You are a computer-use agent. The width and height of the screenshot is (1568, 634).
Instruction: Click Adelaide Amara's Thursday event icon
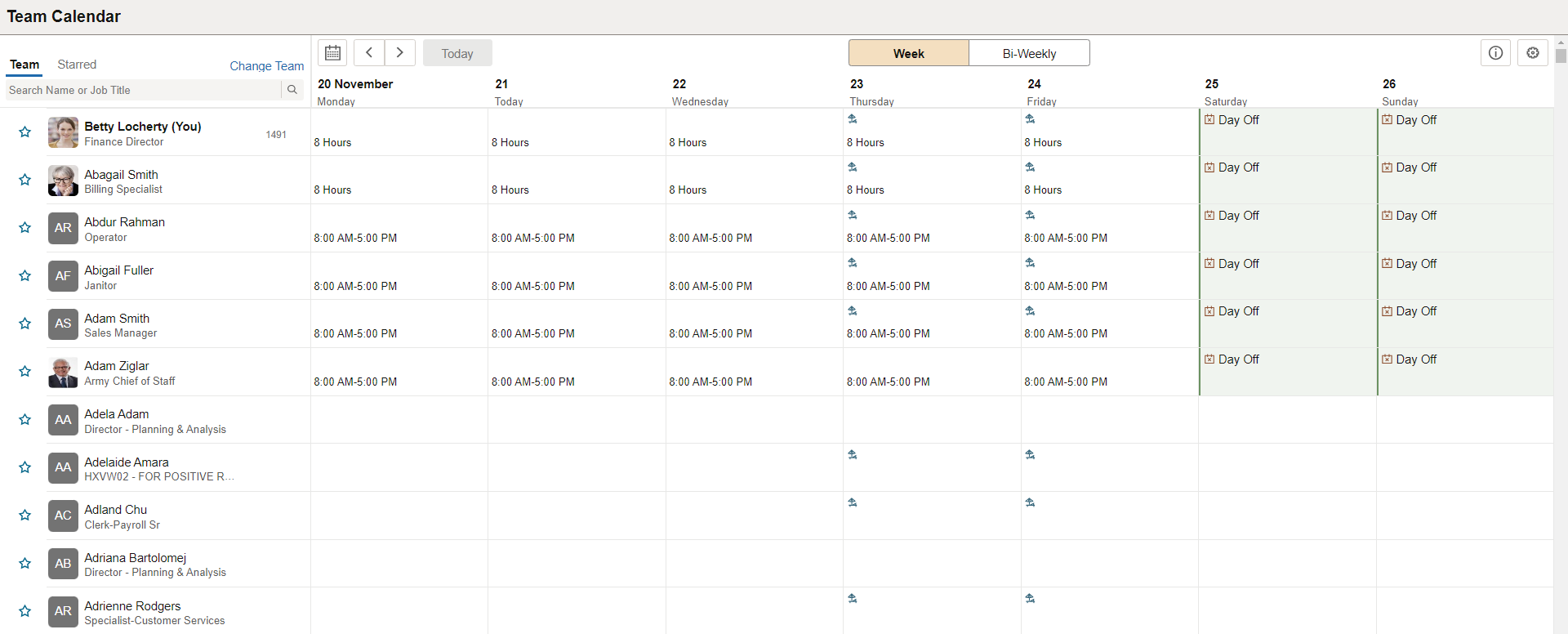tap(853, 455)
